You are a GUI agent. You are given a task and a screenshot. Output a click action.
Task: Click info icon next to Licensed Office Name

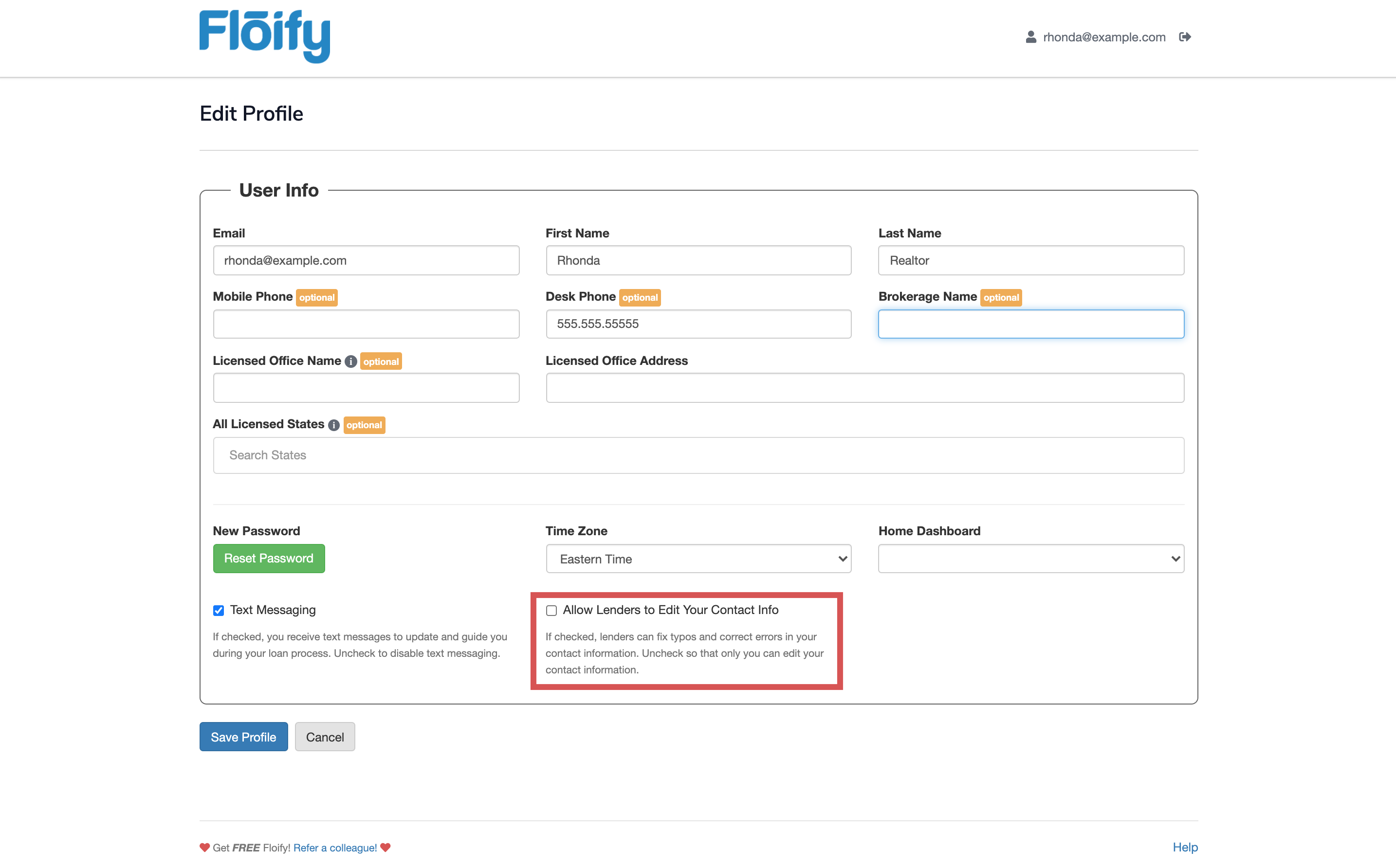coord(351,362)
